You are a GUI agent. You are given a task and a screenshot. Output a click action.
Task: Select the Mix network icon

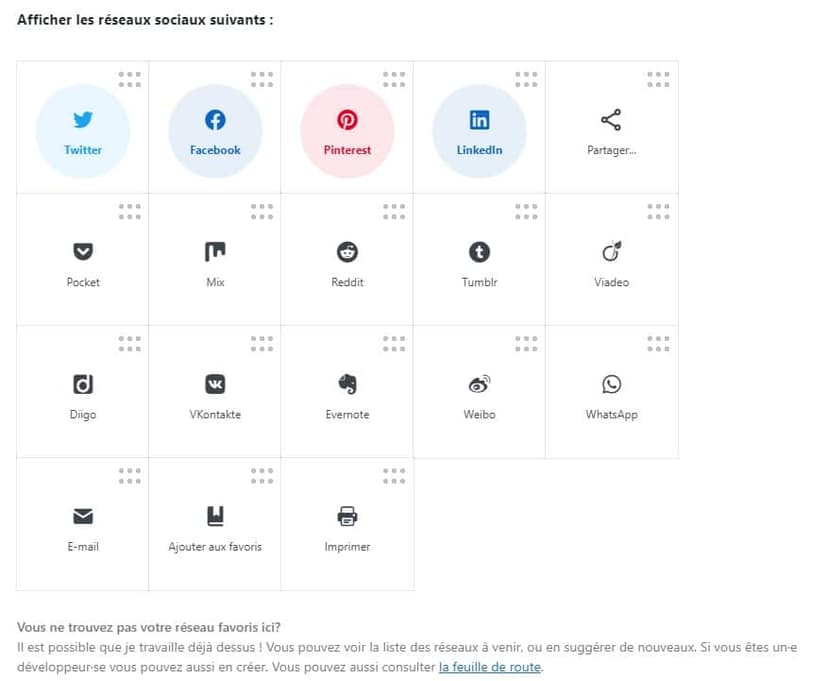215,252
